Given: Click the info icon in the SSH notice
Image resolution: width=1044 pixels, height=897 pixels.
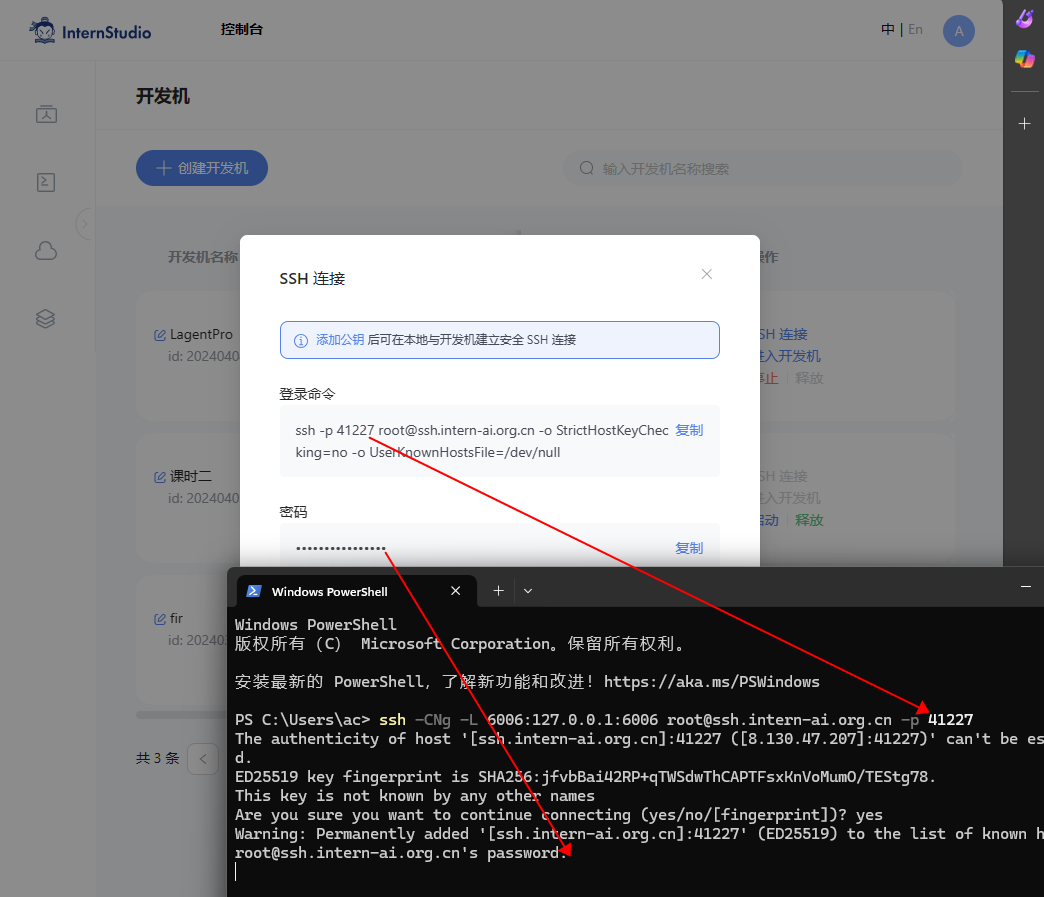Looking at the screenshot, I should (x=301, y=340).
